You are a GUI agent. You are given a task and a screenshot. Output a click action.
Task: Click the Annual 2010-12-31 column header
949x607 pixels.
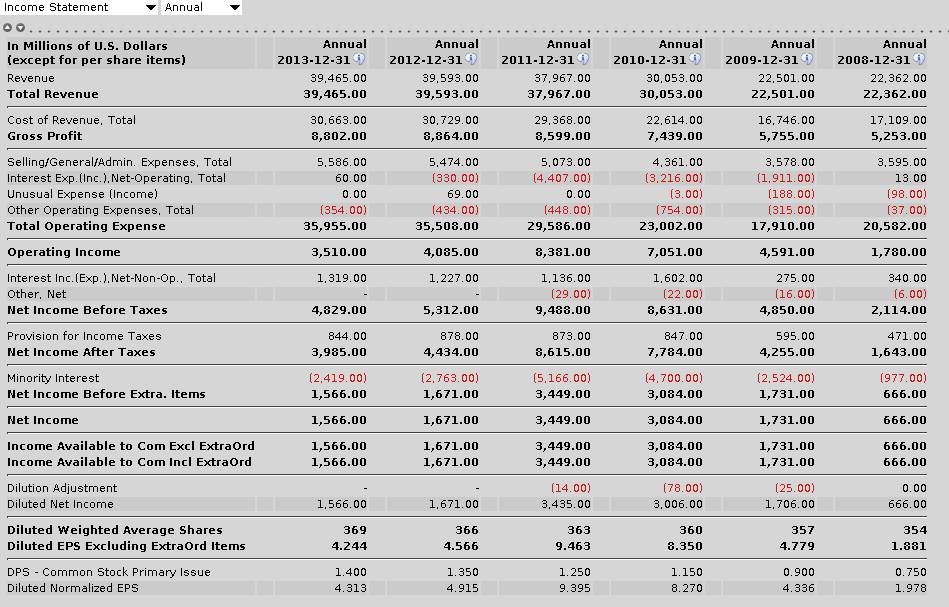(x=658, y=52)
